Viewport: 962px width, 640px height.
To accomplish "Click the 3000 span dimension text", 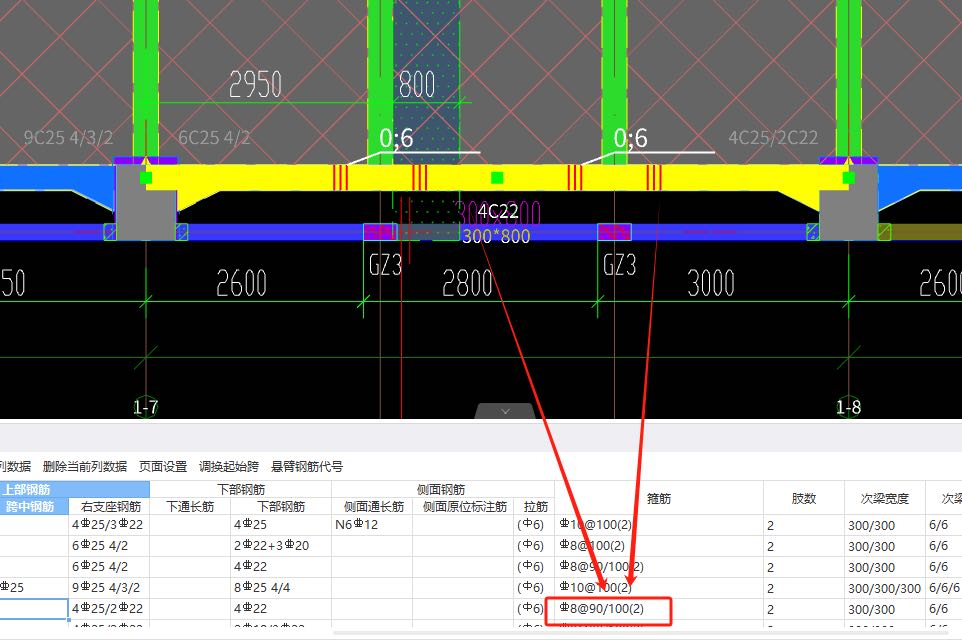I will pyautogui.click(x=710, y=283).
